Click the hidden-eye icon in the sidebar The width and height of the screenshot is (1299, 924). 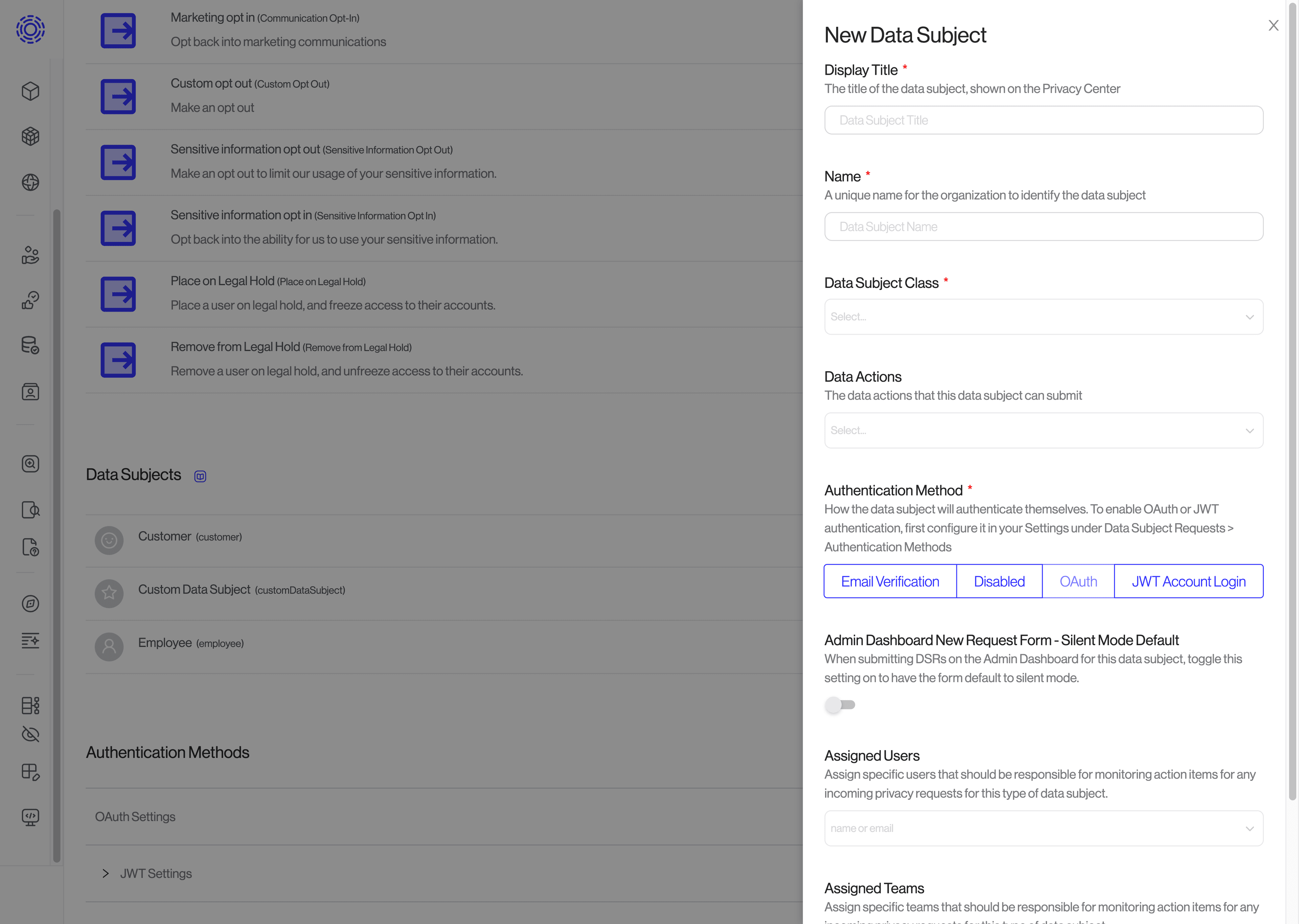point(30,734)
